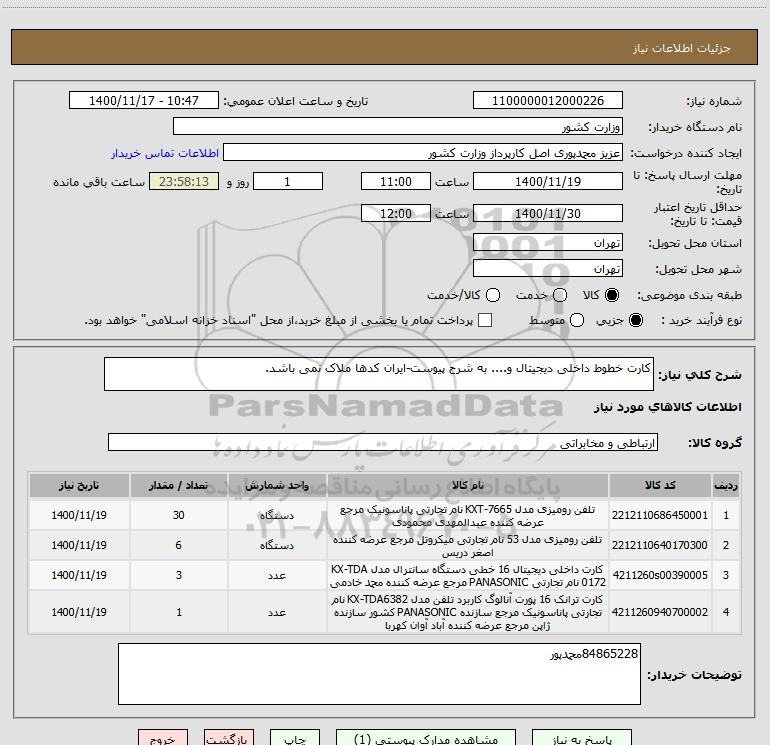770x745 pixels.
Task: Click the unit عدد in row 4
Action: tap(277, 612)
